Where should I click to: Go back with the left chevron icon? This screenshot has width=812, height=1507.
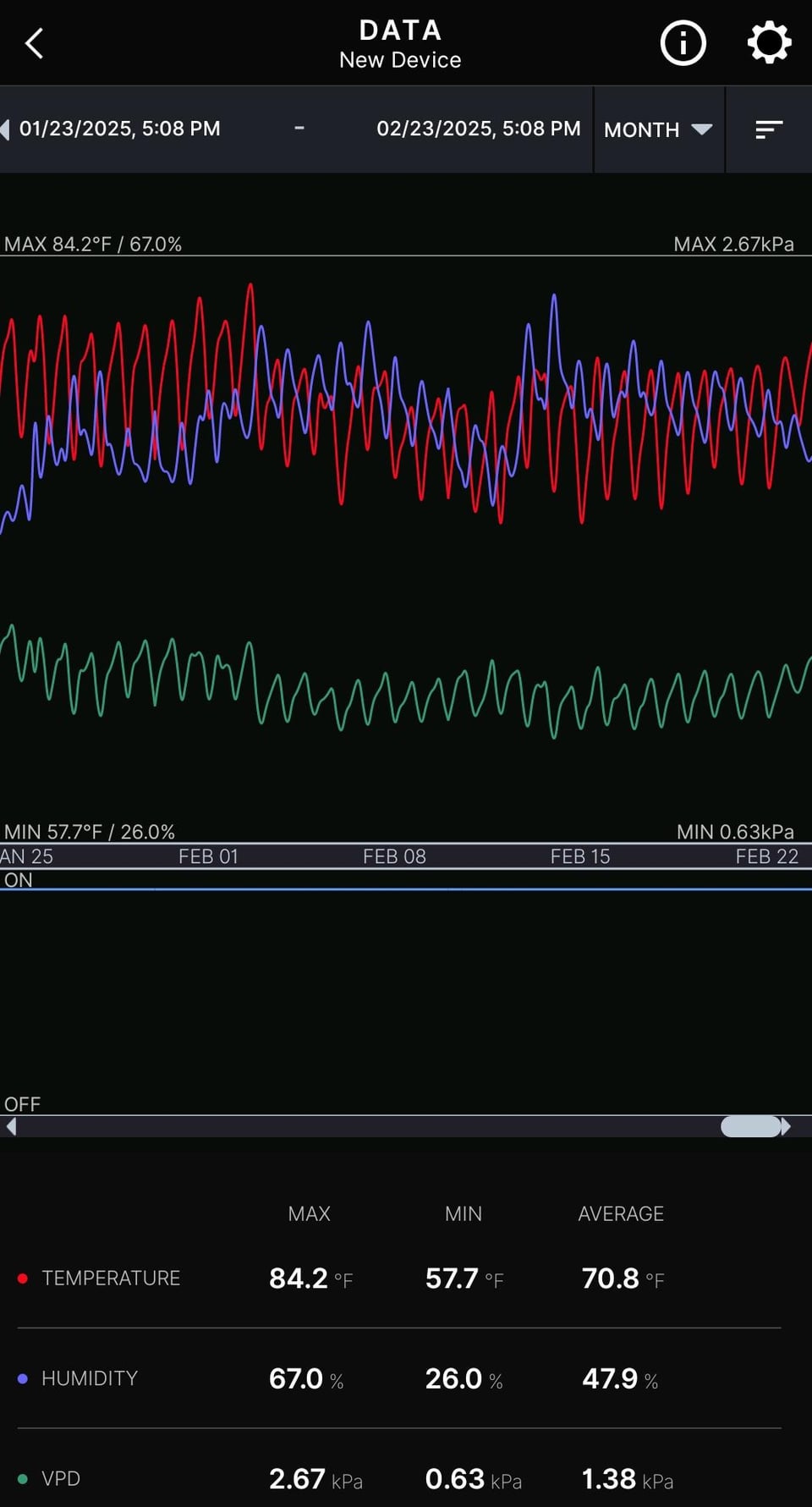pyautogui.click(x=34, y=43)
